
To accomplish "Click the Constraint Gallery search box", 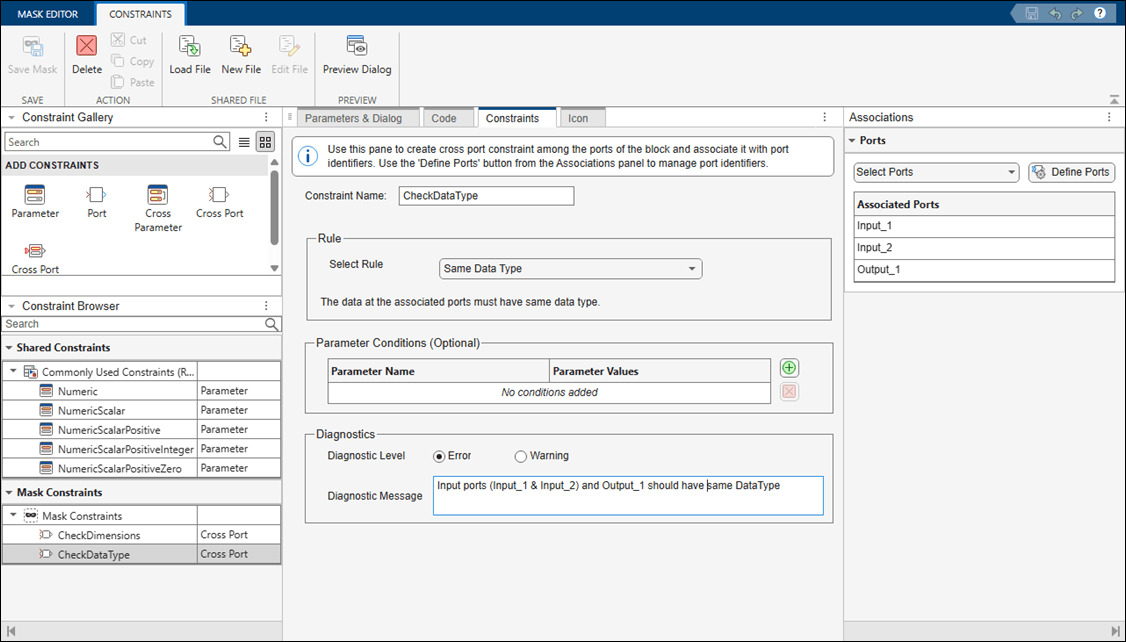I will tap(108, 142).
